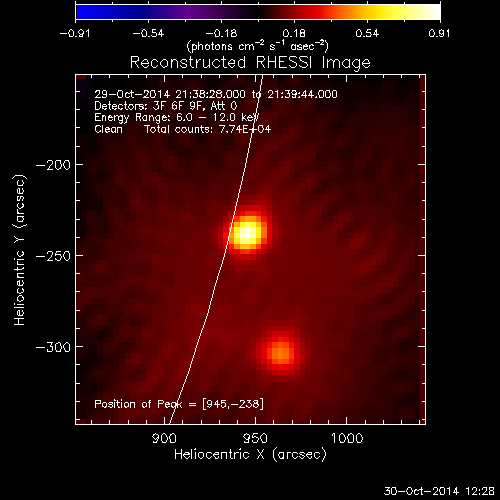Click the 'Clean' algorithm label
This screenshot has width=500, height=500.
coord(108,129)
